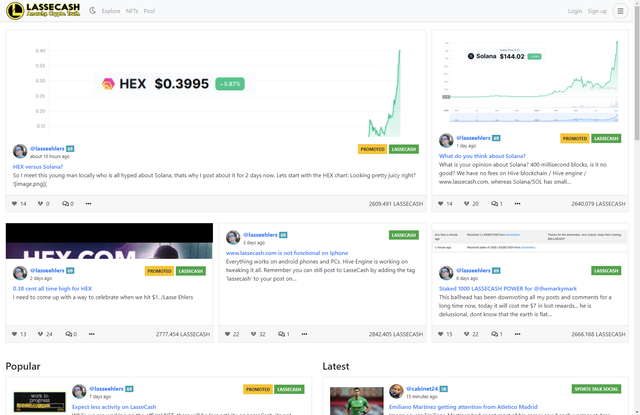Open '0.38 cent all time high for HEX' title
Screen dimensions: 640x415
52,289
